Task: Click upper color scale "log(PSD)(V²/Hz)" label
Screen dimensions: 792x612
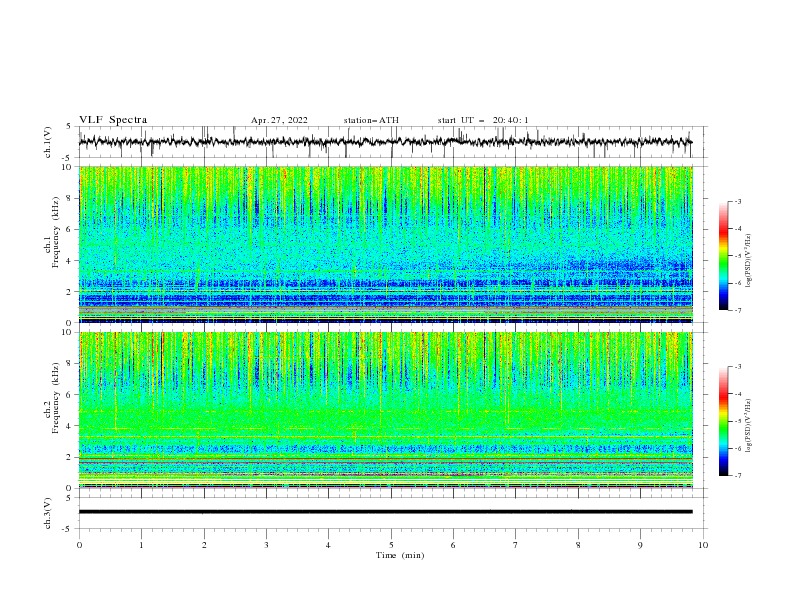Action: click(x=748, y=261)
